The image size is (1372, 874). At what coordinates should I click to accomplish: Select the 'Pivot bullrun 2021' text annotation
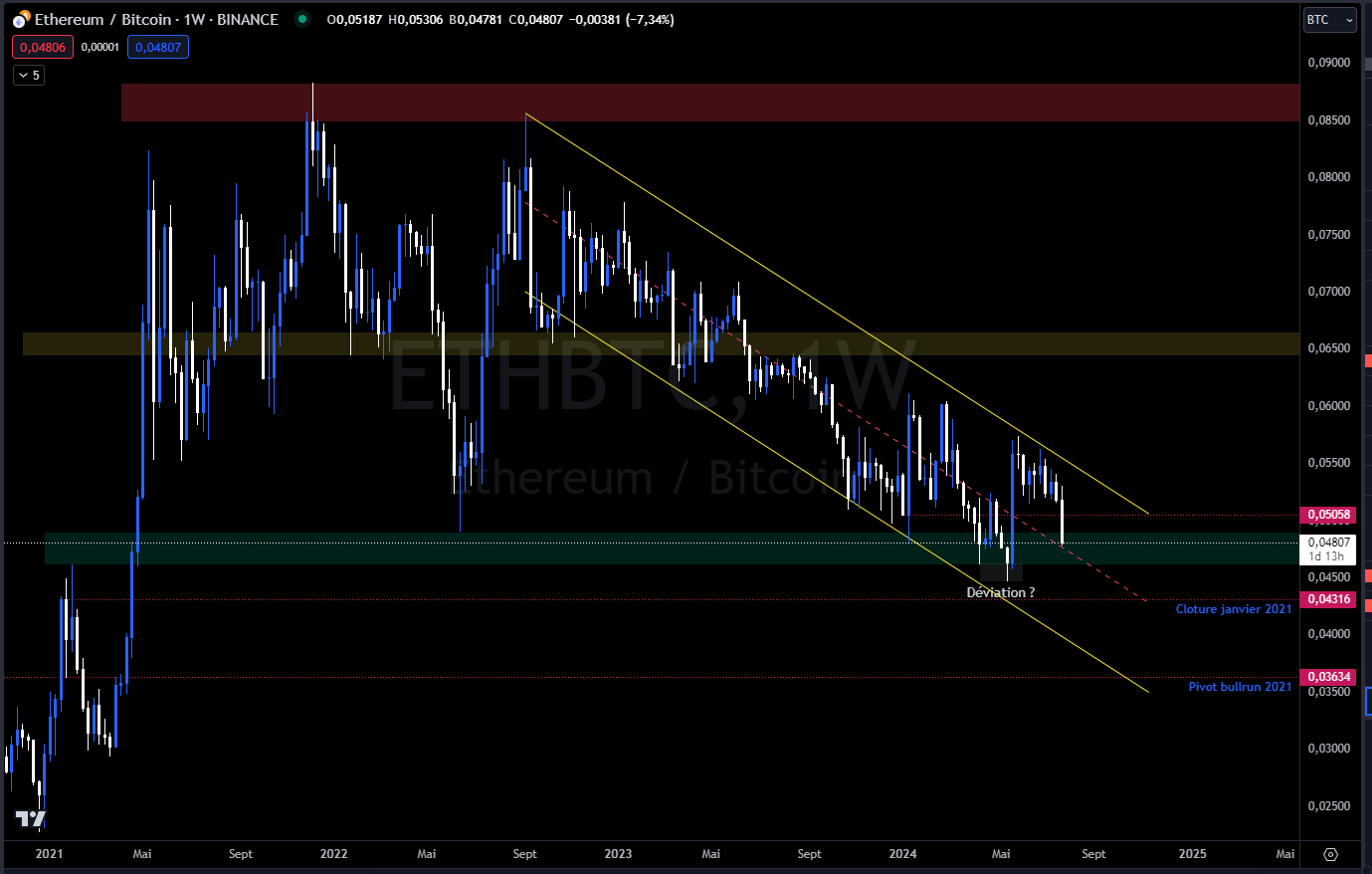(x=1240, y=687)
